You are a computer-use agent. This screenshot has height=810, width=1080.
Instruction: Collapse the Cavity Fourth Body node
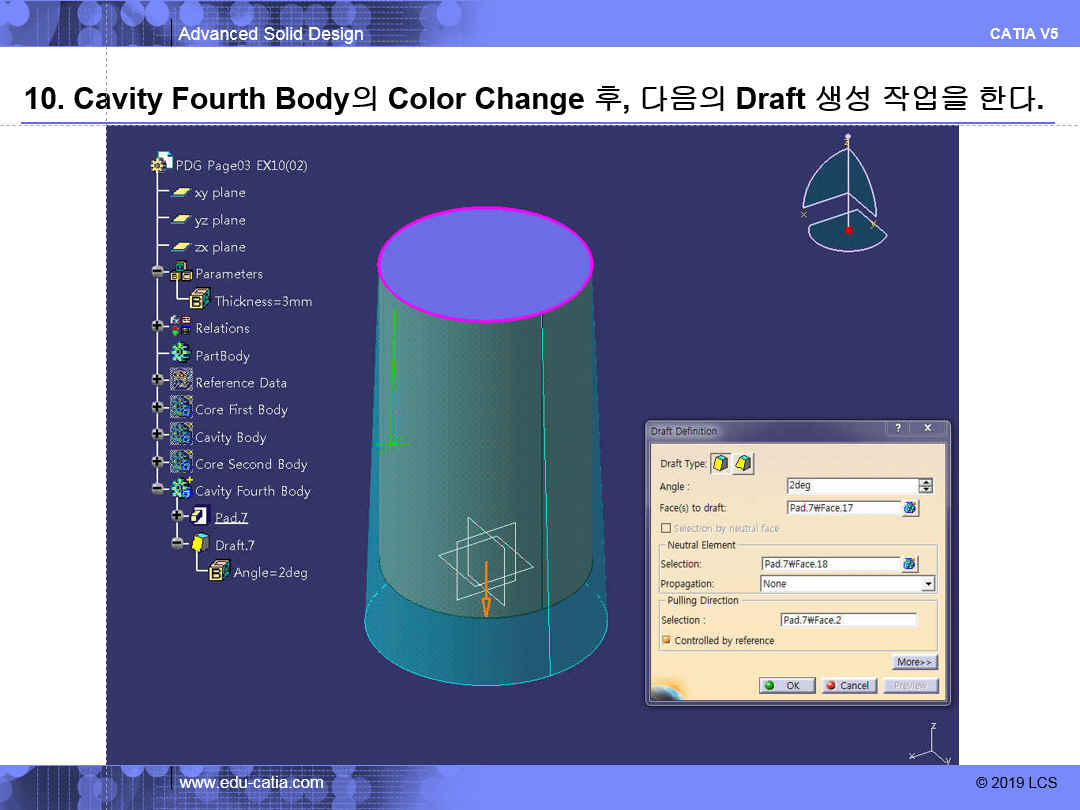coord(157,491)
